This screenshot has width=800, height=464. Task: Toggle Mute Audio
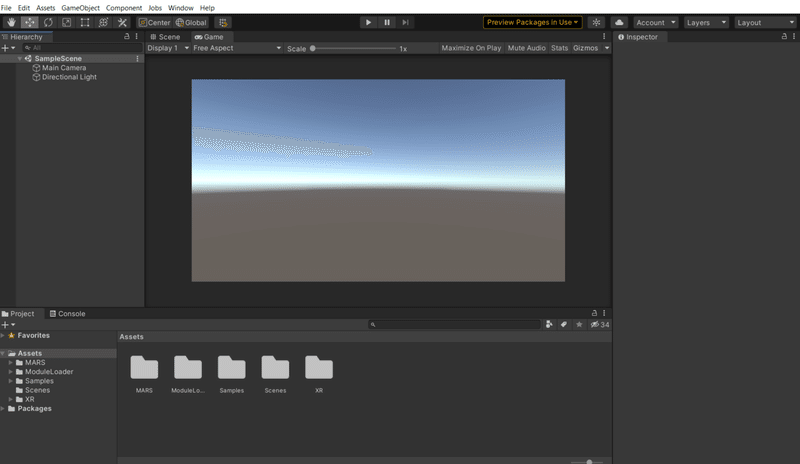[527, 48]
